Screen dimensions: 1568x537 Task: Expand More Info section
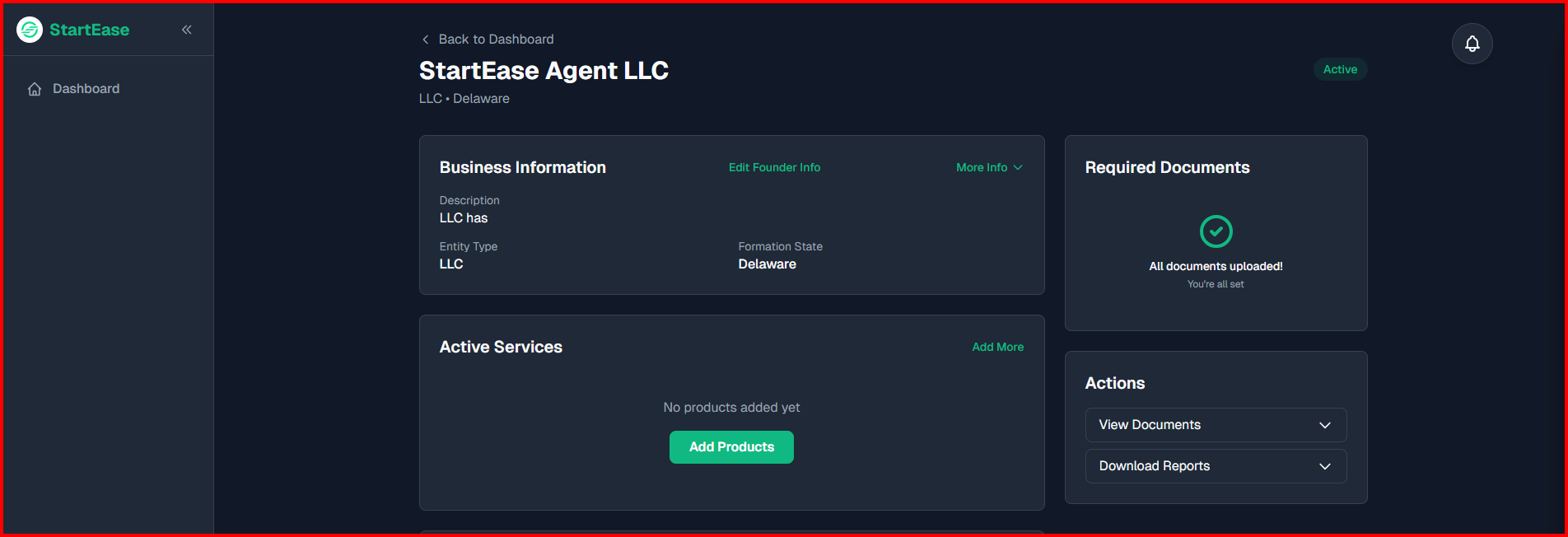pyautogui.click(x=989, y=167)
